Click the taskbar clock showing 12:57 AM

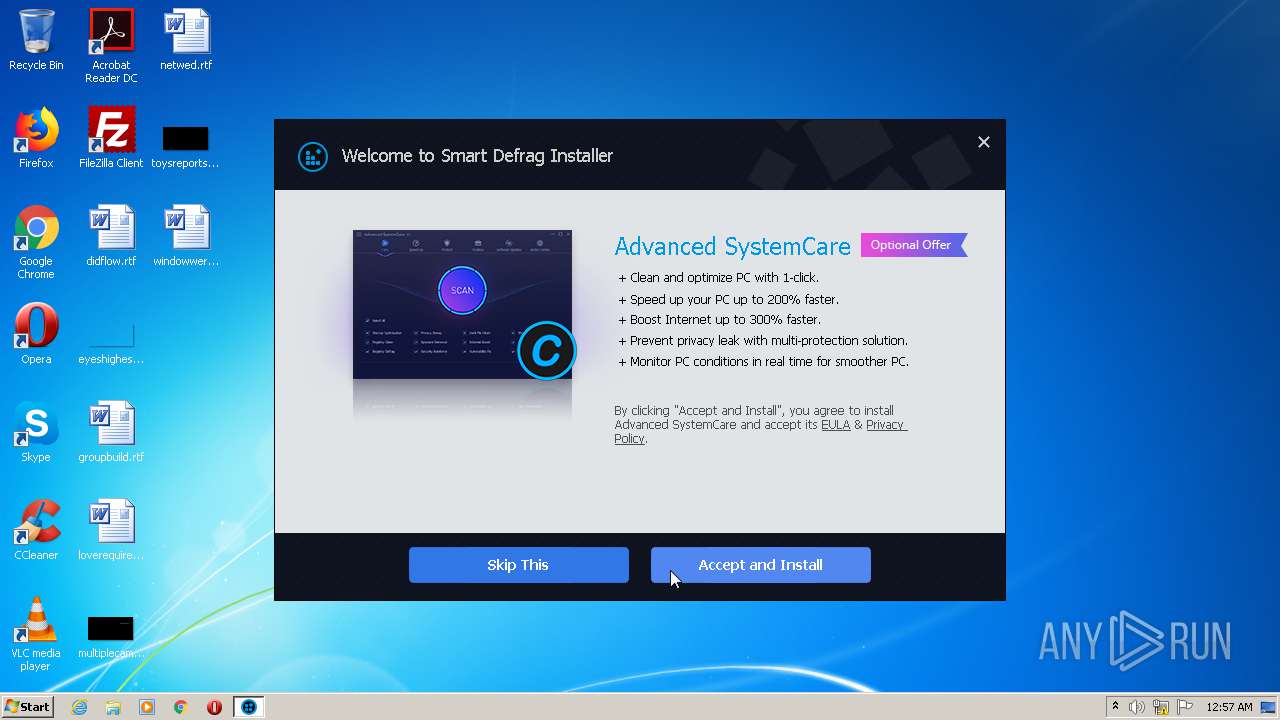coord(1229,707)
